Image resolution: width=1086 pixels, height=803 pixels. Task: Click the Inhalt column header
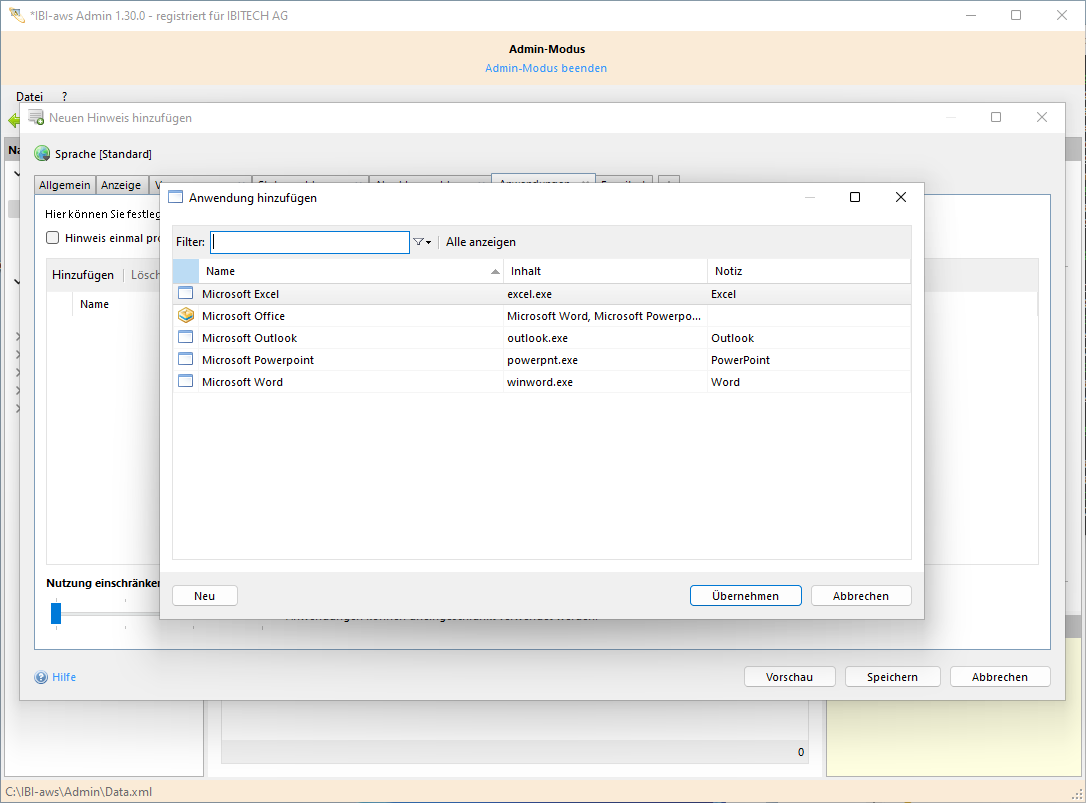click(605, 271)
